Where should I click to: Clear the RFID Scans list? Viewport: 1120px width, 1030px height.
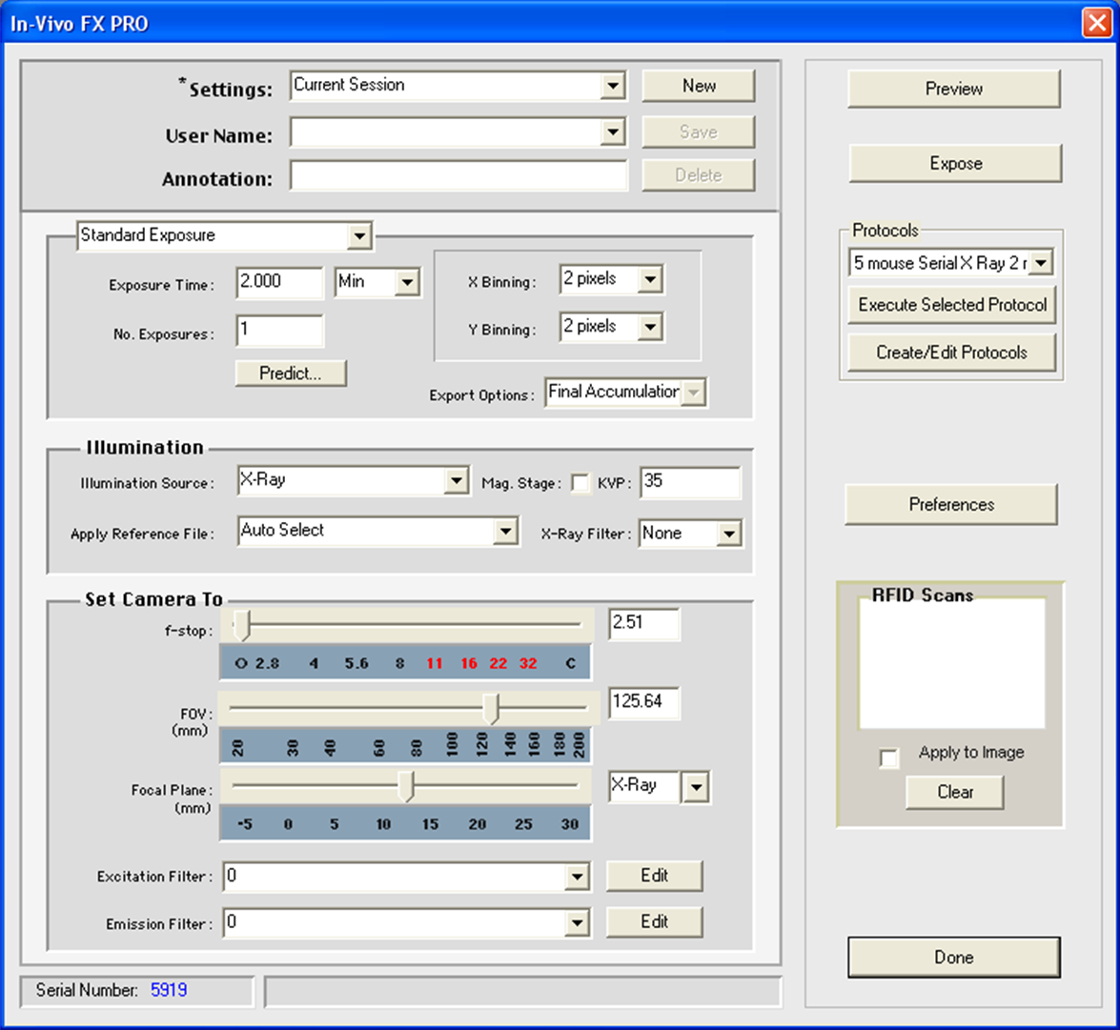[954, 792]
